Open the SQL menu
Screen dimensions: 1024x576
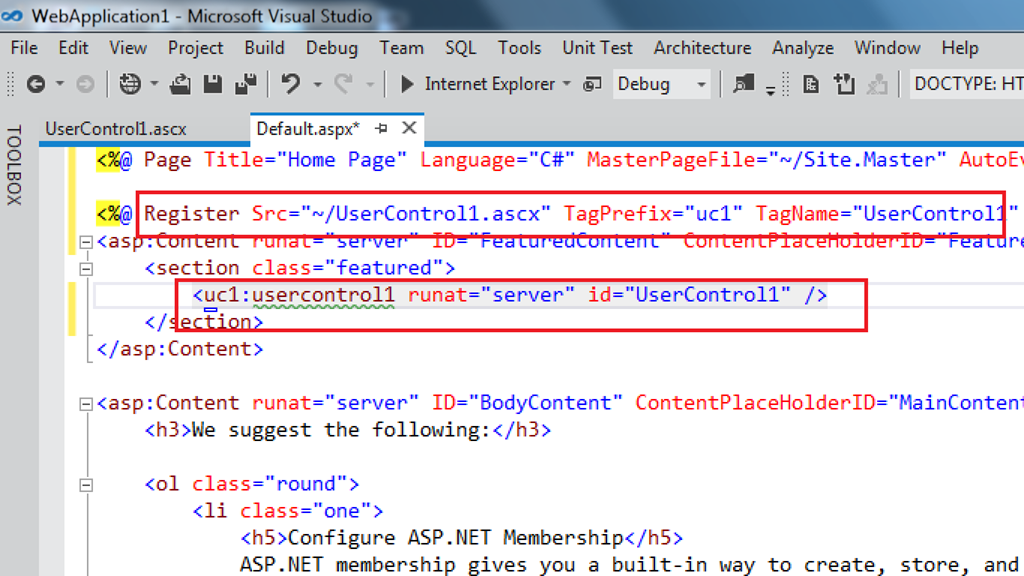click(x=460, y=48)
